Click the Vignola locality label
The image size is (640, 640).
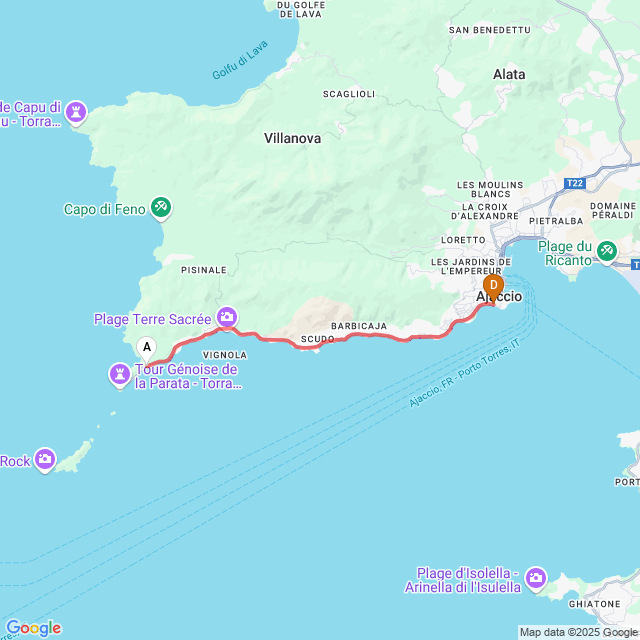[x=225, y=355]
